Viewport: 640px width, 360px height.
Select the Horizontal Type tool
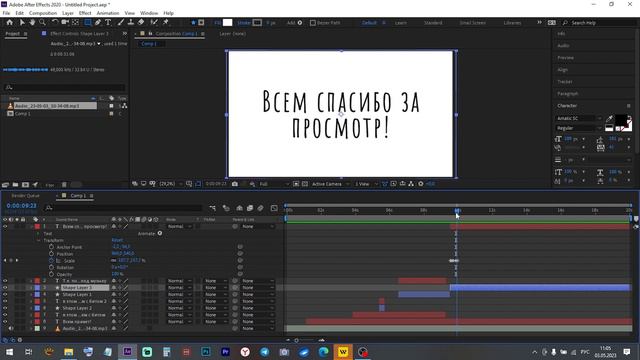[108, 22]
